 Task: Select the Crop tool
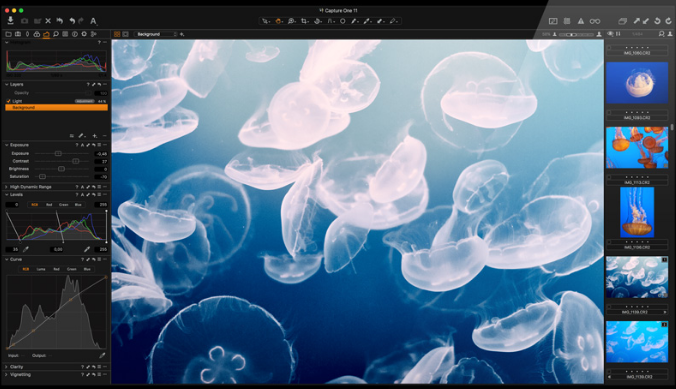305,21
